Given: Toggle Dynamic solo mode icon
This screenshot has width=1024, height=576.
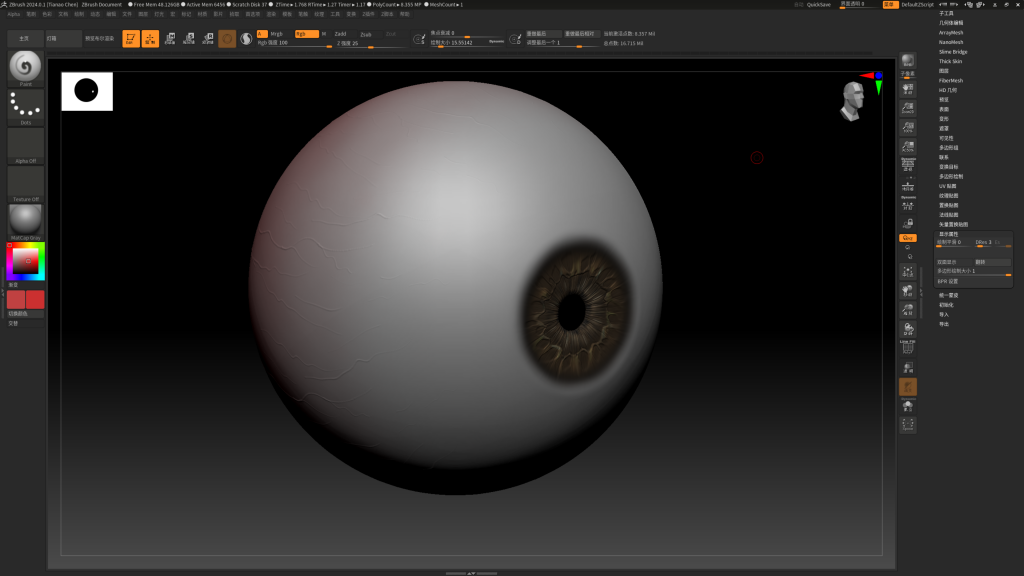Looking at the screenshot, I should tap(908, 406).
